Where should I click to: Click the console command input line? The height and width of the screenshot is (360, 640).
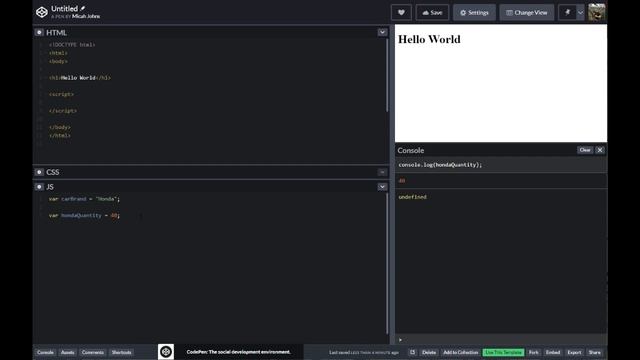tap(501, 340)
